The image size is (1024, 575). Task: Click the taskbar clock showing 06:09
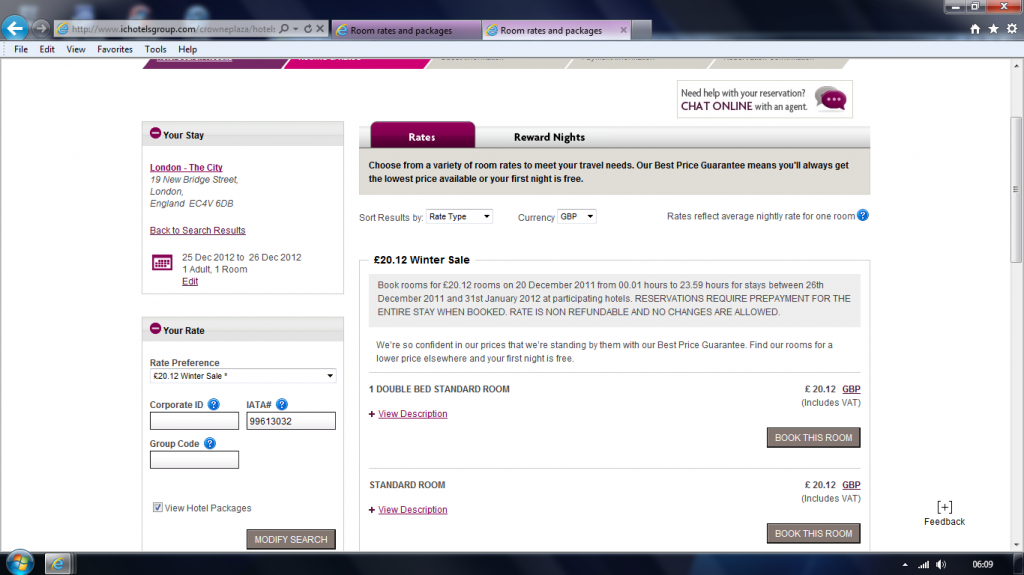tap(982, 565)
